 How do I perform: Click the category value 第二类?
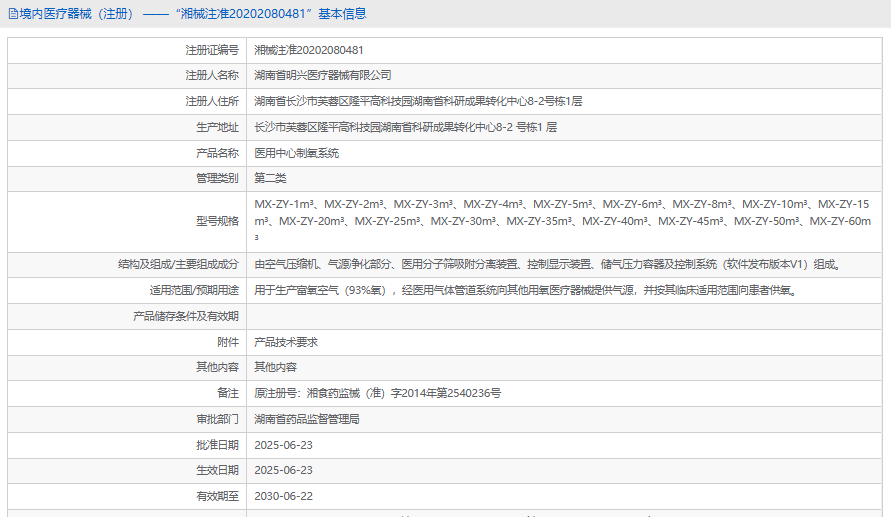[270, 178]
